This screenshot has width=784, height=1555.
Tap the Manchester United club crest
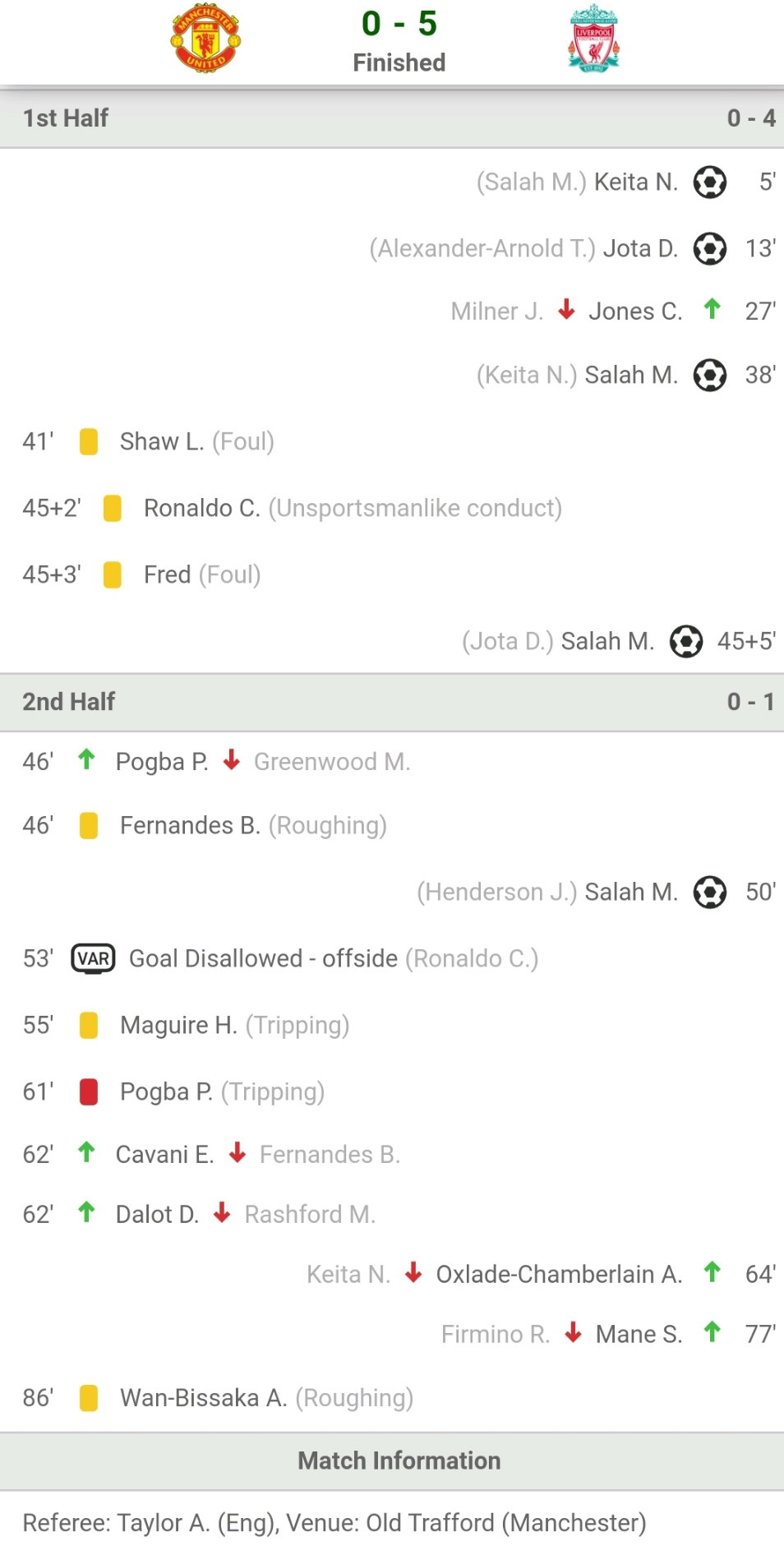pyautogui.click(x=205, y=39)
